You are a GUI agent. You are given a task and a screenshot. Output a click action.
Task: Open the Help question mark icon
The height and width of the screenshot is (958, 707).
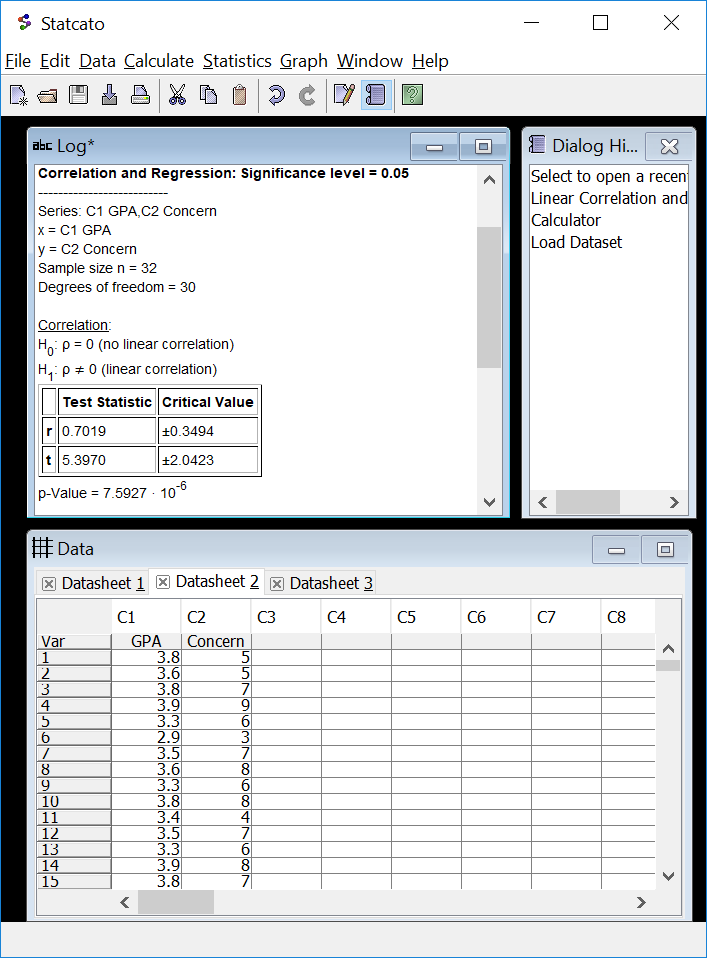click(x=412, y=95)
